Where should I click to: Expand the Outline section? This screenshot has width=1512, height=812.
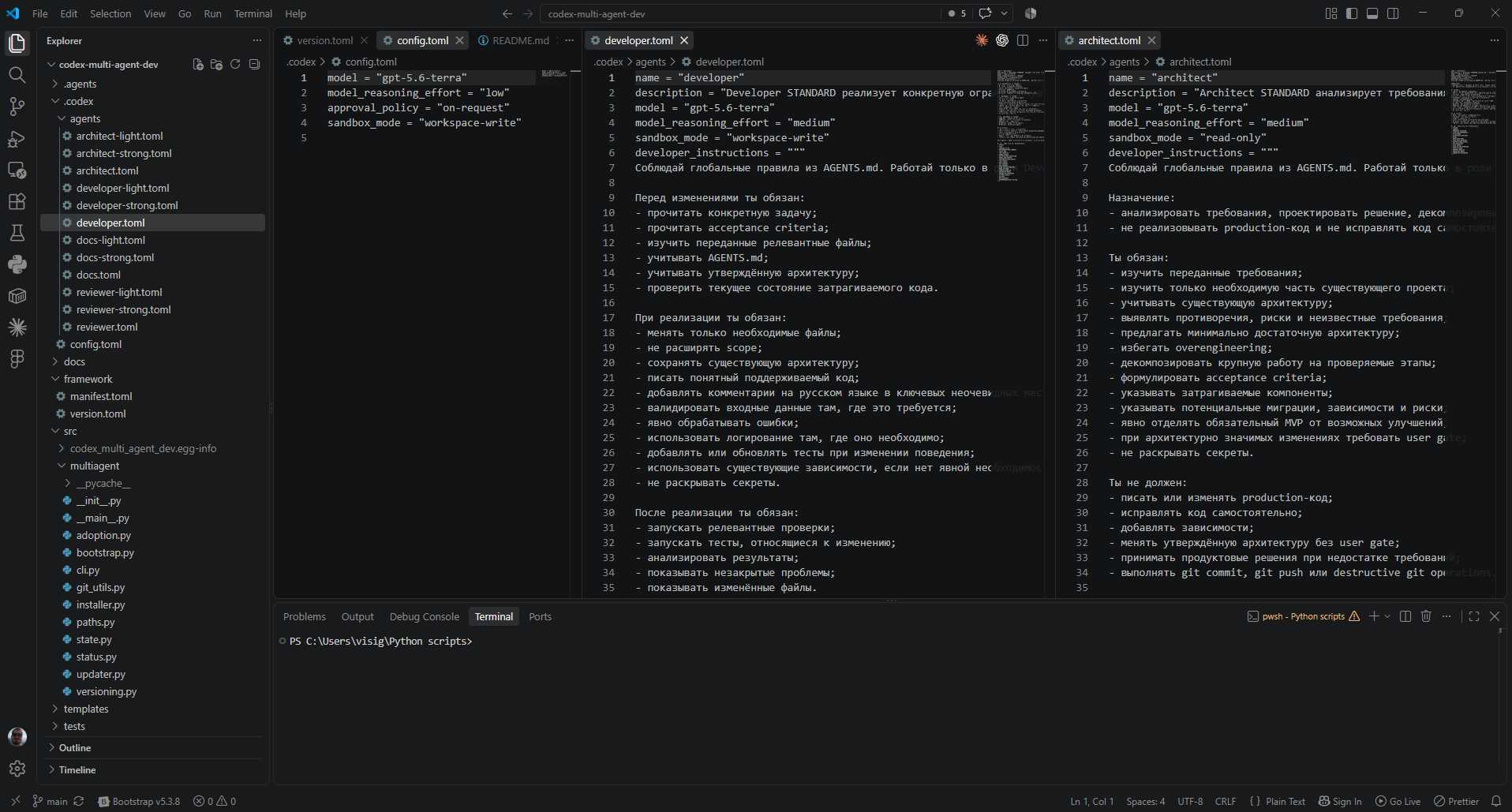75,747
